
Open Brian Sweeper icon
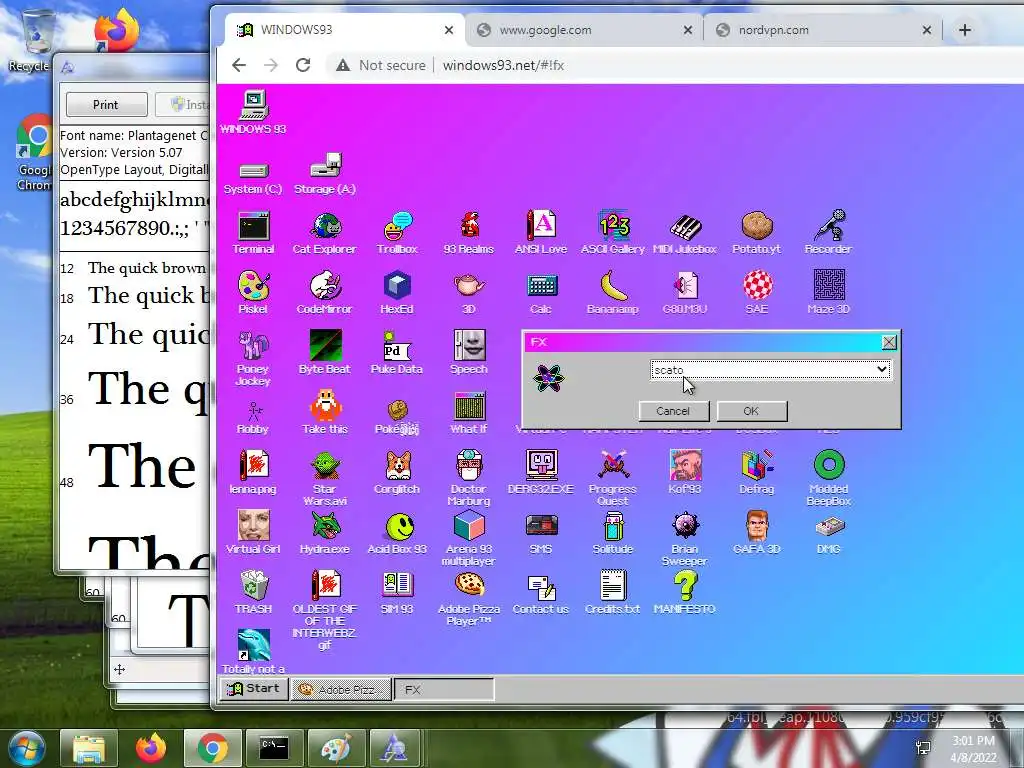click(x=684, y=538)
